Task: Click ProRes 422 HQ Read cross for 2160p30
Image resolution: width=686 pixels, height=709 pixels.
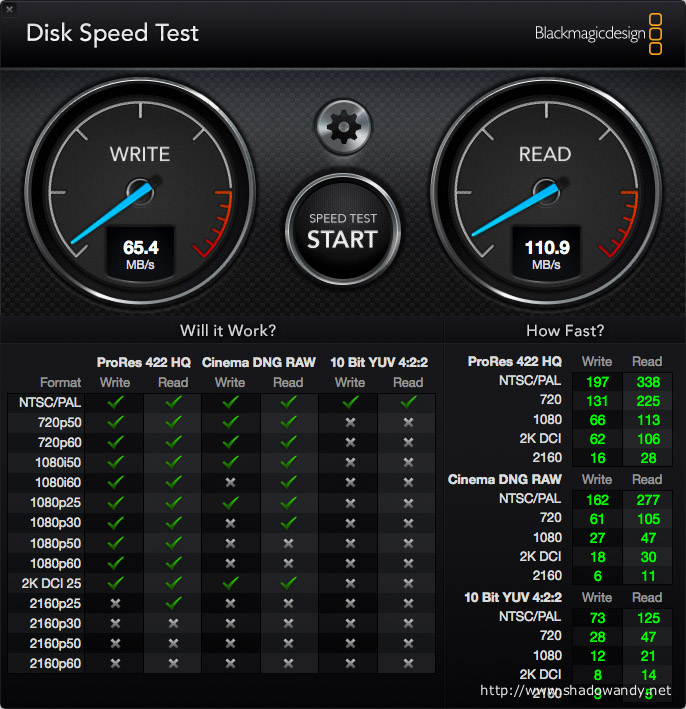Action: click(173, 623)
